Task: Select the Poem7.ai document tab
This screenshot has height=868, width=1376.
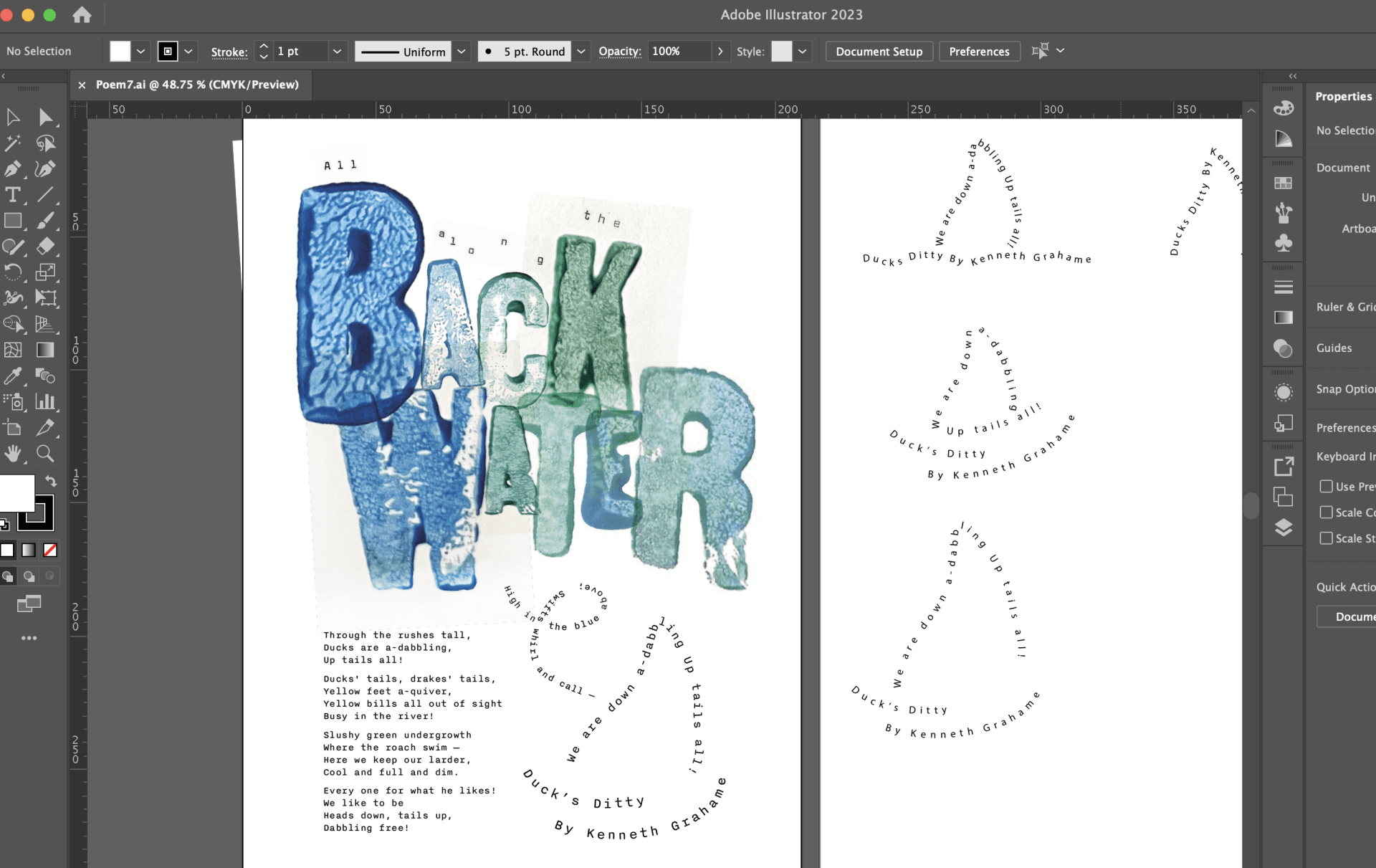Action: click(x=197, y=85)
